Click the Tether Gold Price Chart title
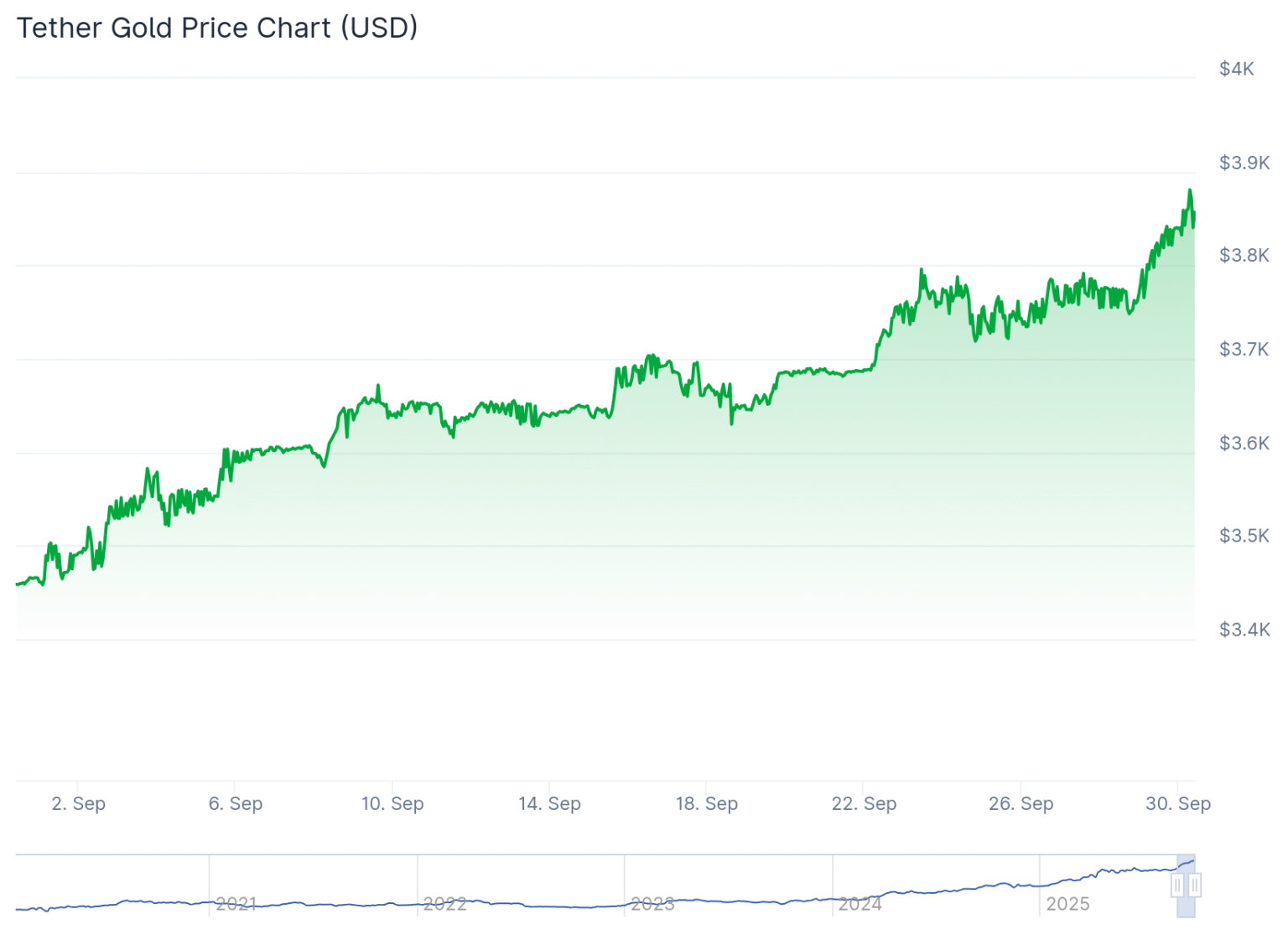 click(x=217, y=28)
